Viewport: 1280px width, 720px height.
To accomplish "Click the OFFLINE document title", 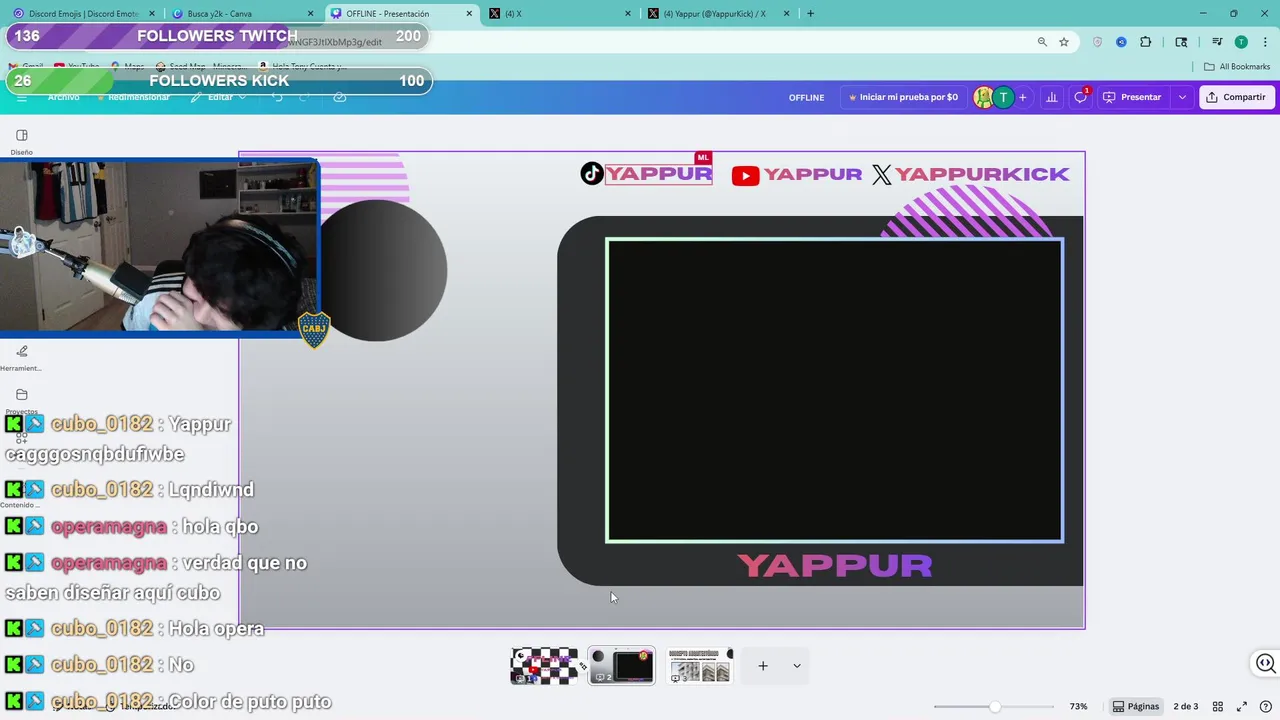I will 806,97.
